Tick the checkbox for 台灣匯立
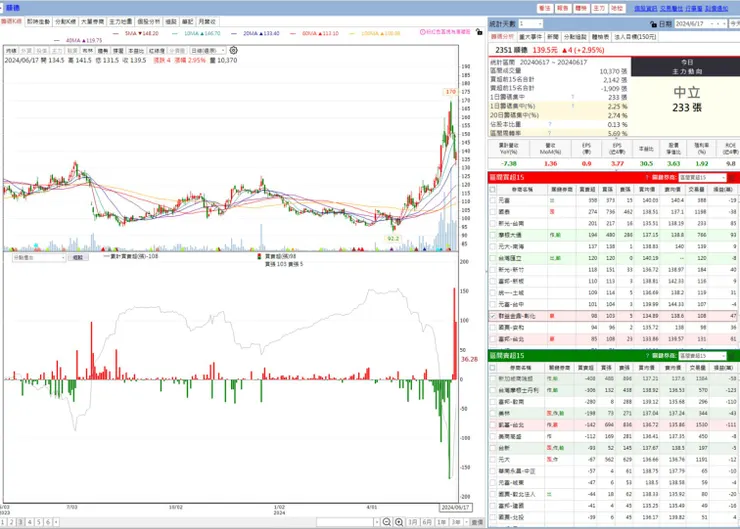Screen dimensions: 740x529 pyautogui.click(x=493, y=258)
